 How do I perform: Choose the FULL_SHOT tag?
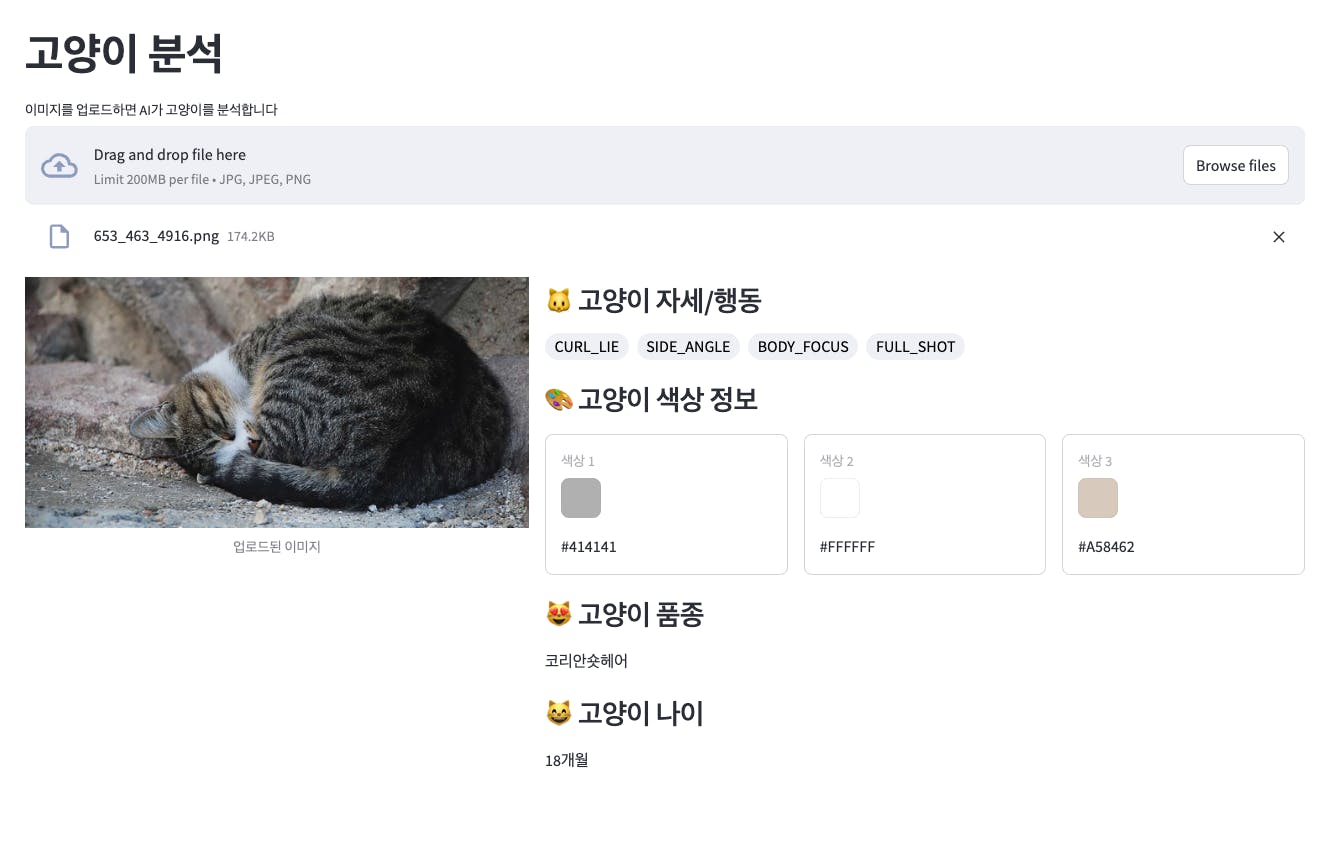click(915, 347)
